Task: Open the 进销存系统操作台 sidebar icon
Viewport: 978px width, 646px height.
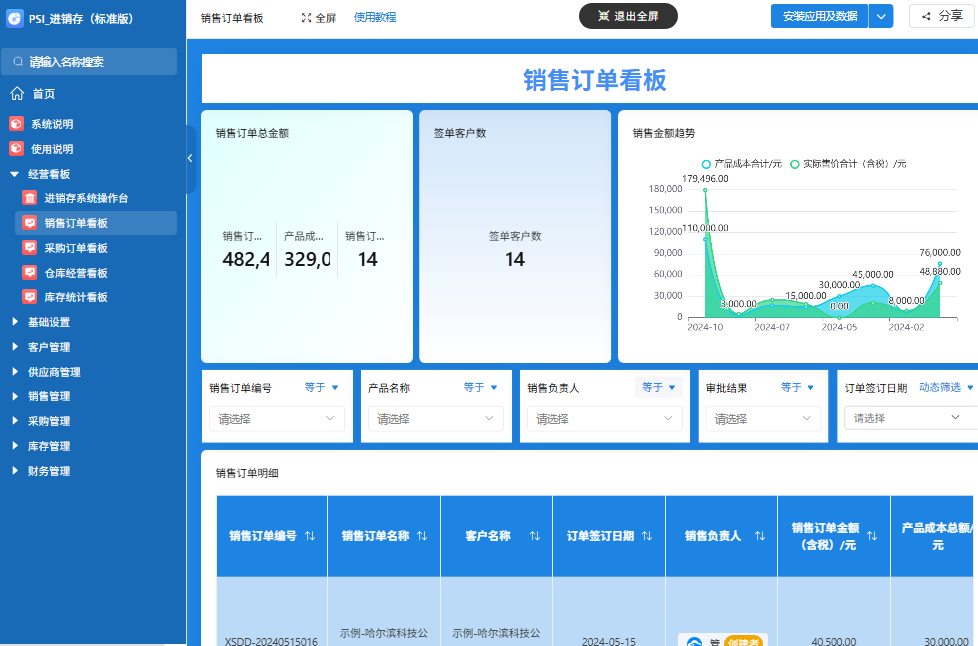Action: (29, 198)
